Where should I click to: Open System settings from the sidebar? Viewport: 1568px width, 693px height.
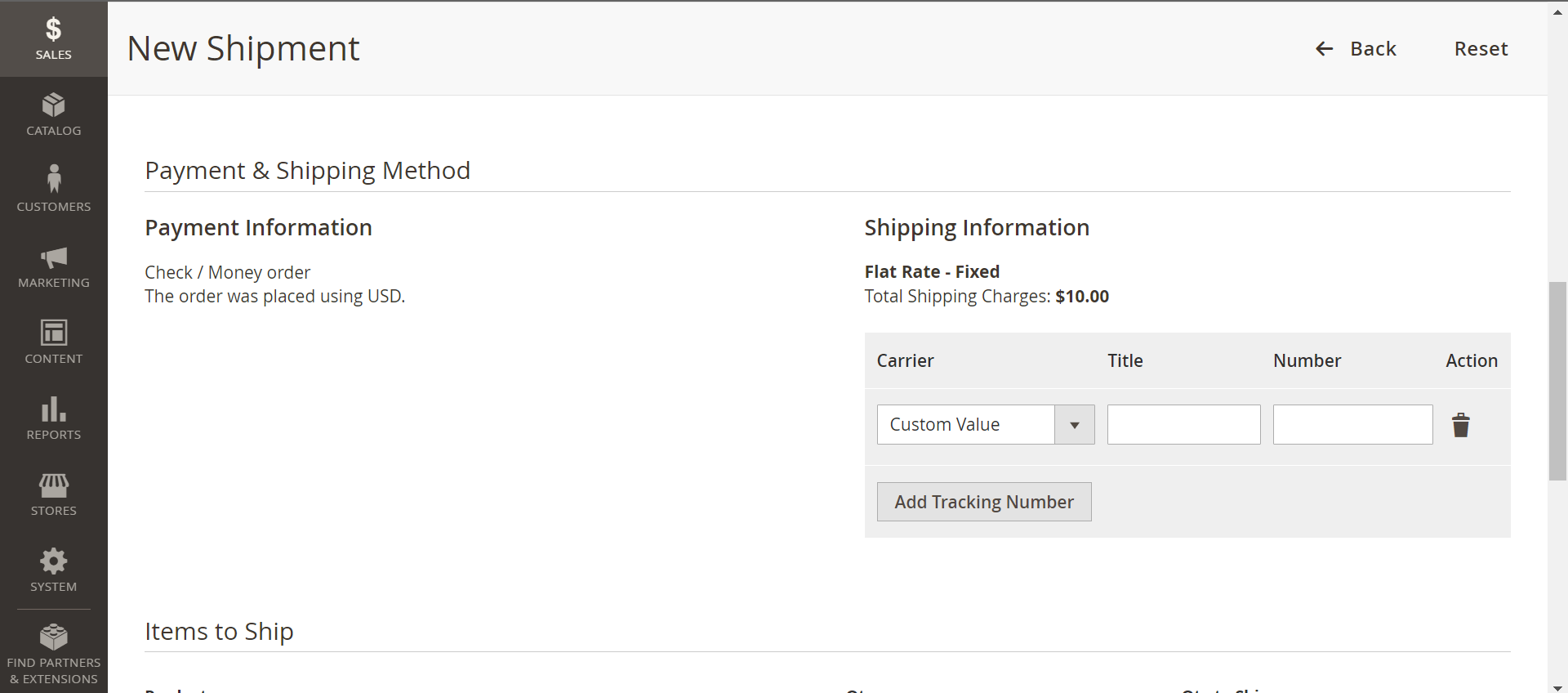pyautogui.click(x=53, y=569)
